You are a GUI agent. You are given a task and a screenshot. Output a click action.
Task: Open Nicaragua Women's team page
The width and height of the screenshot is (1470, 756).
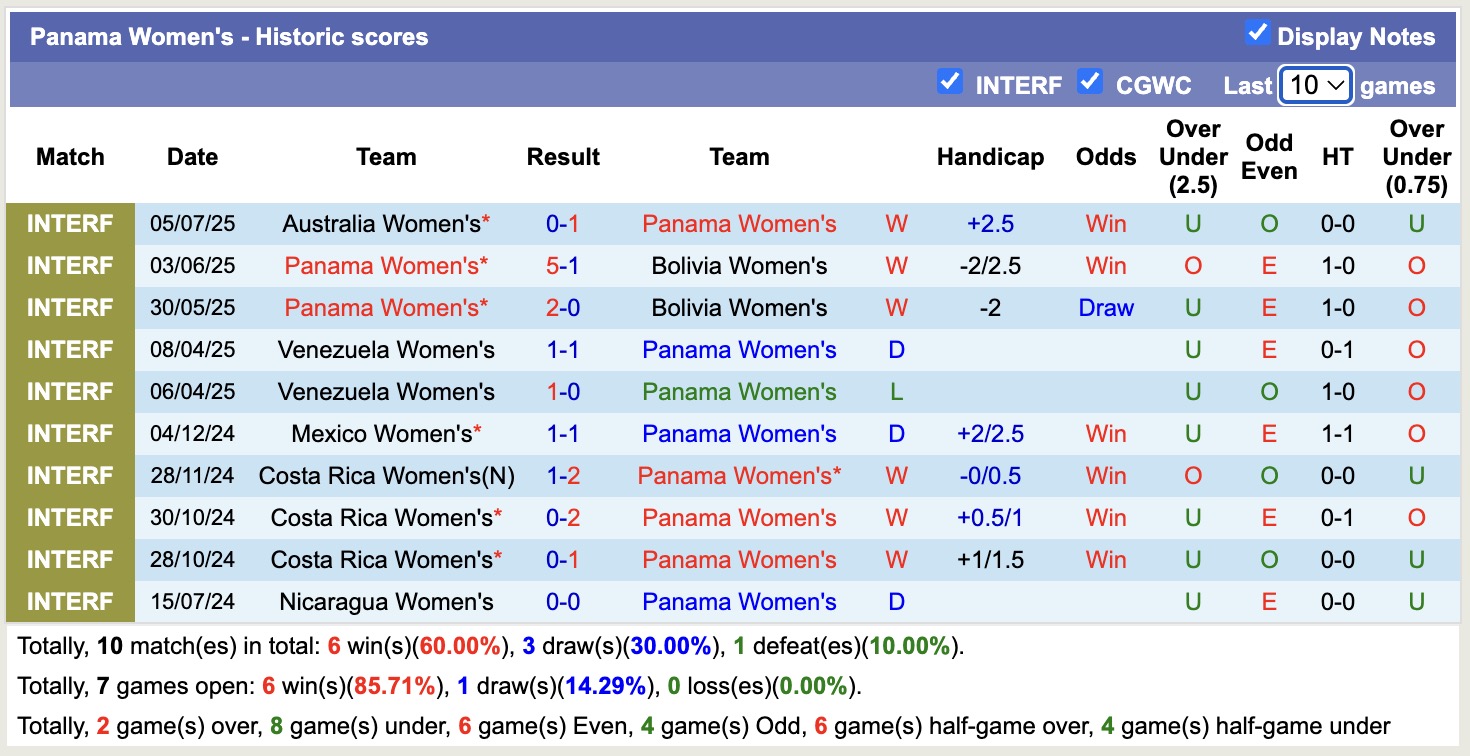(x=386, y=602)
